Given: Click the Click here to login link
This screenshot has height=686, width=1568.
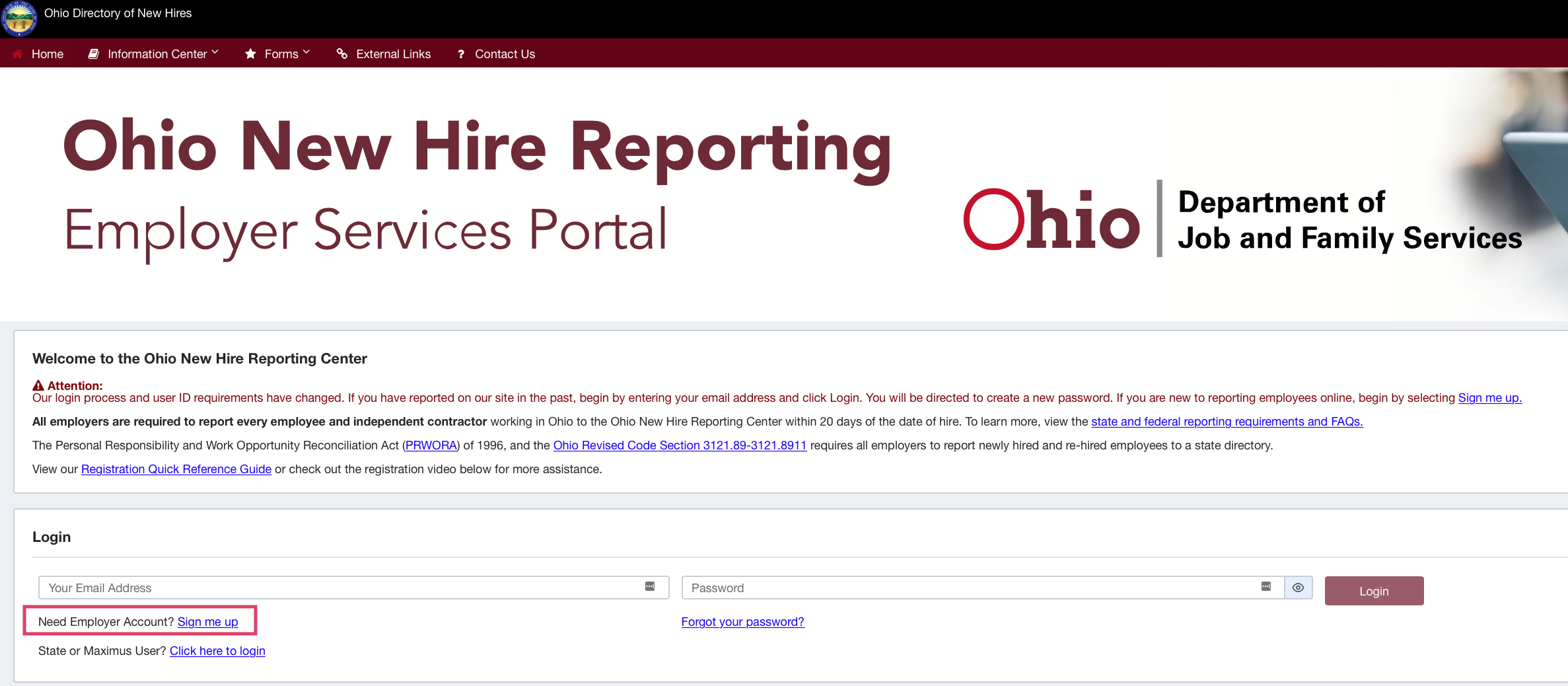Looking at the screenshot, I should (217, 651).
